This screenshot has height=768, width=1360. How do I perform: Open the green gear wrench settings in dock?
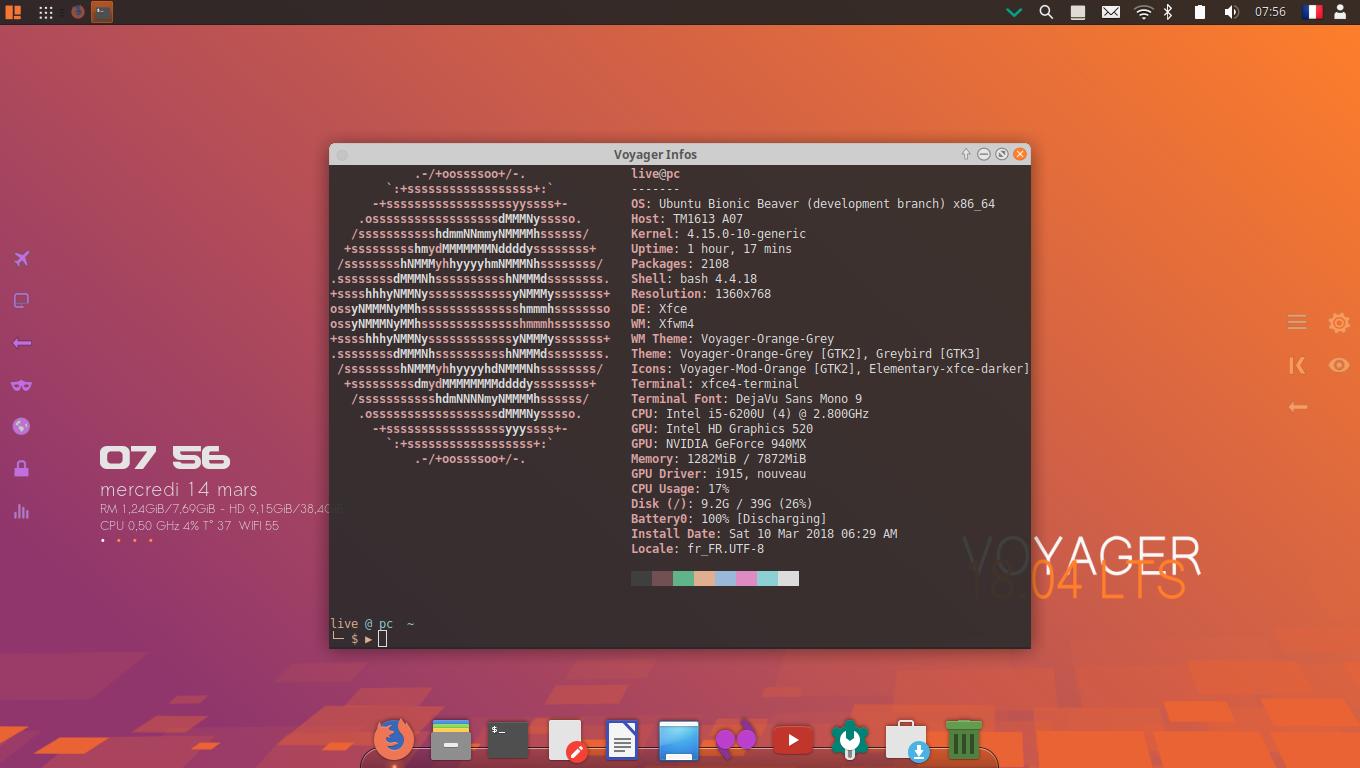point(850,740)
